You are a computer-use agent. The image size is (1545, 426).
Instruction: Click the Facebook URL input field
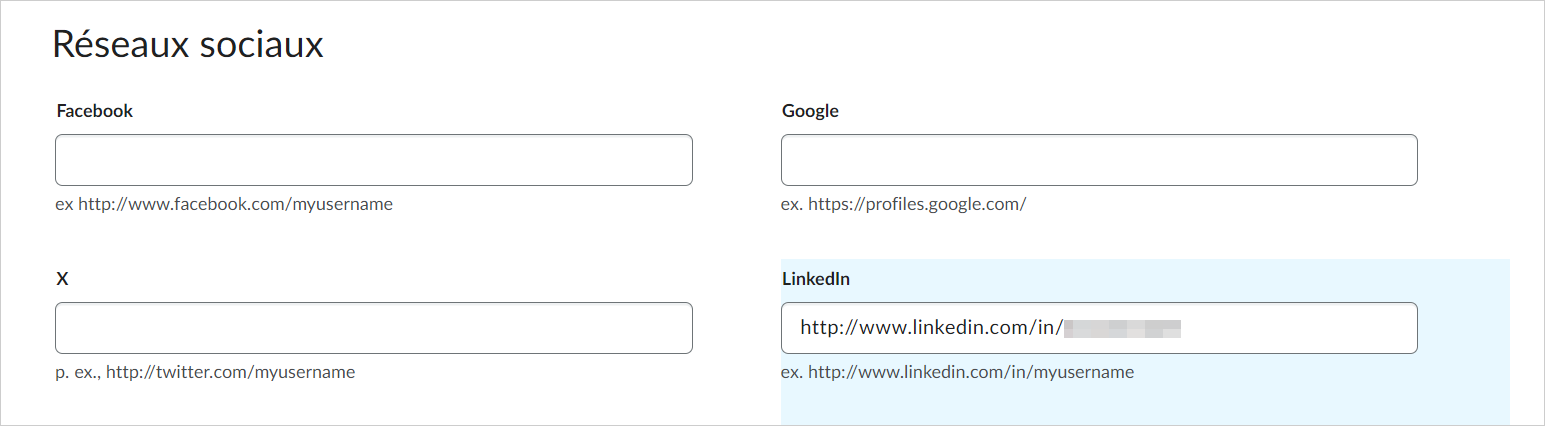tap(373, 160)
